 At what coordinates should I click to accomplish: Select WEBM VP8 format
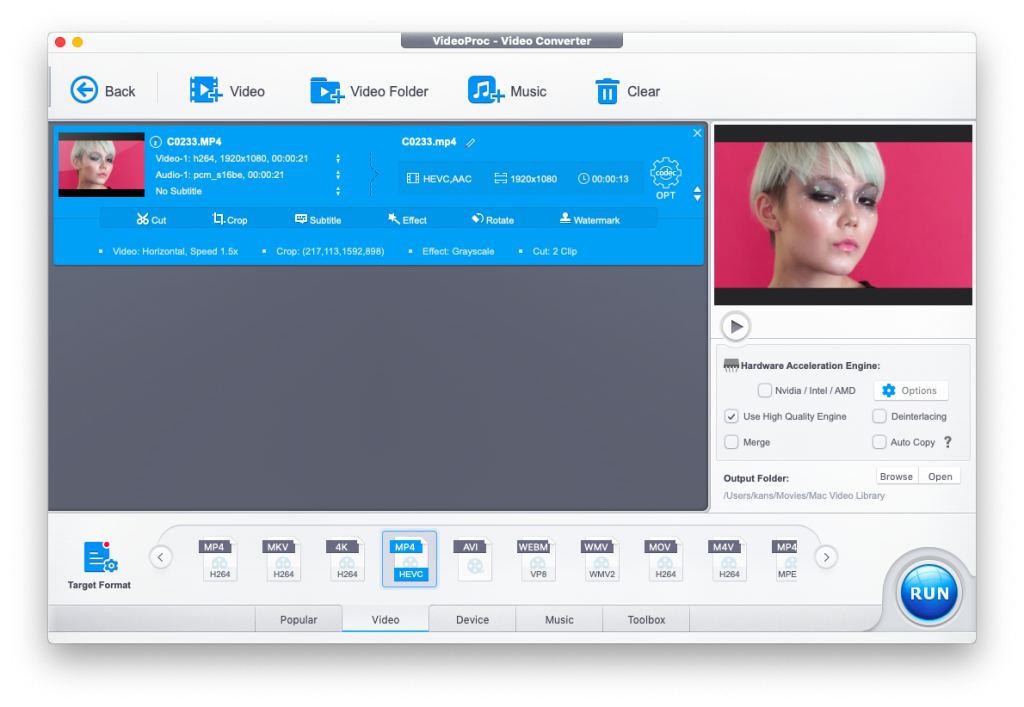click(x=537, y=560)
